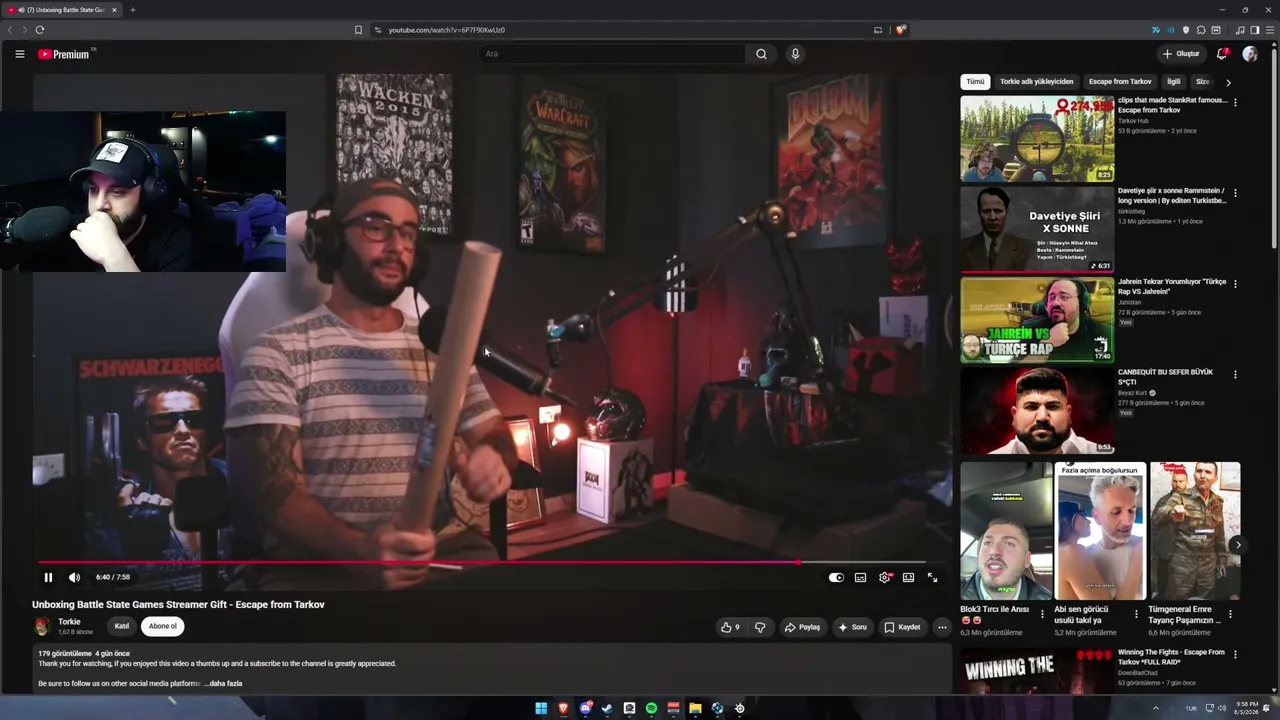
Task: Show hidden tray icons chevron
Action: tap(1156, 708)
